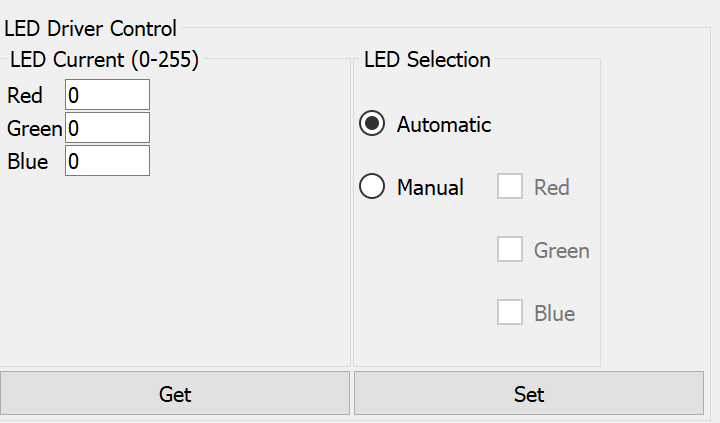This screenshot has width=720, height=423.
Task: Click the LED Current (0-255) group heading
Action: (104, 60)
